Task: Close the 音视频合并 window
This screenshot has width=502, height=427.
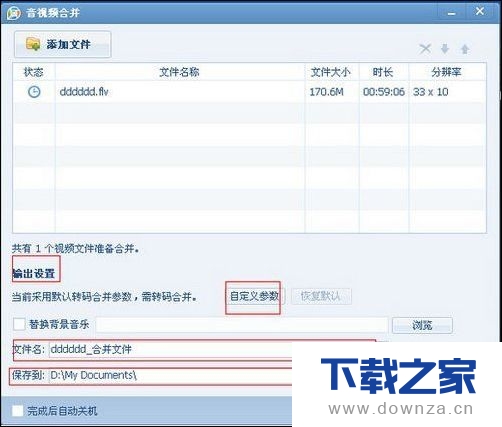Action: click(x=480, y=12)
